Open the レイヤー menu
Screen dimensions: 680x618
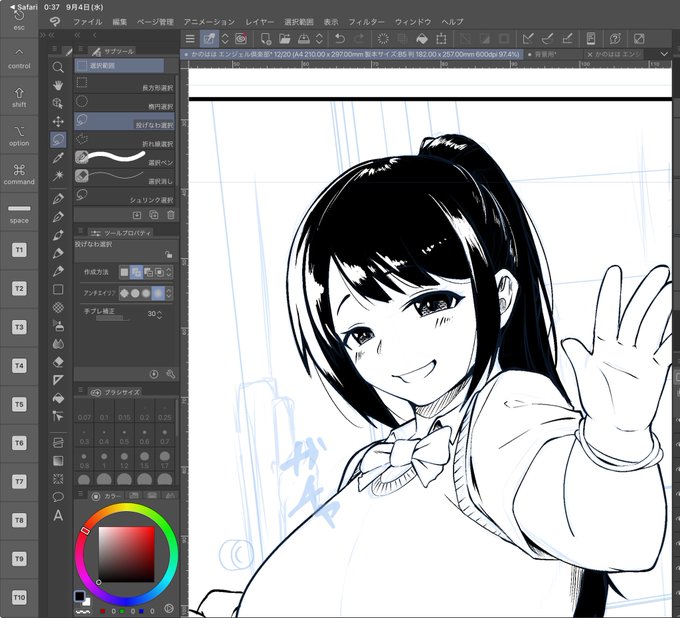[260, 22]
